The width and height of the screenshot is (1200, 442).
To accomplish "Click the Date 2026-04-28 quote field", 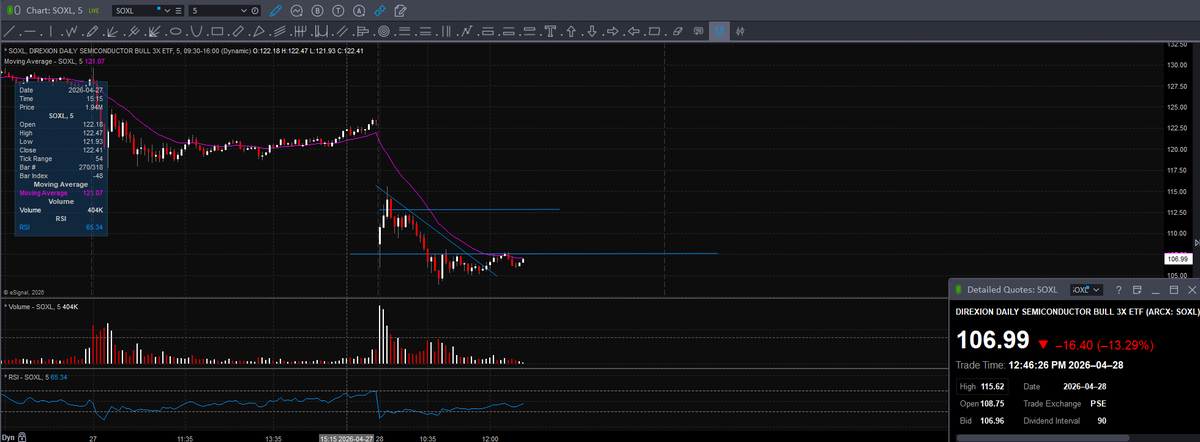I will [x=1065, y=386].
